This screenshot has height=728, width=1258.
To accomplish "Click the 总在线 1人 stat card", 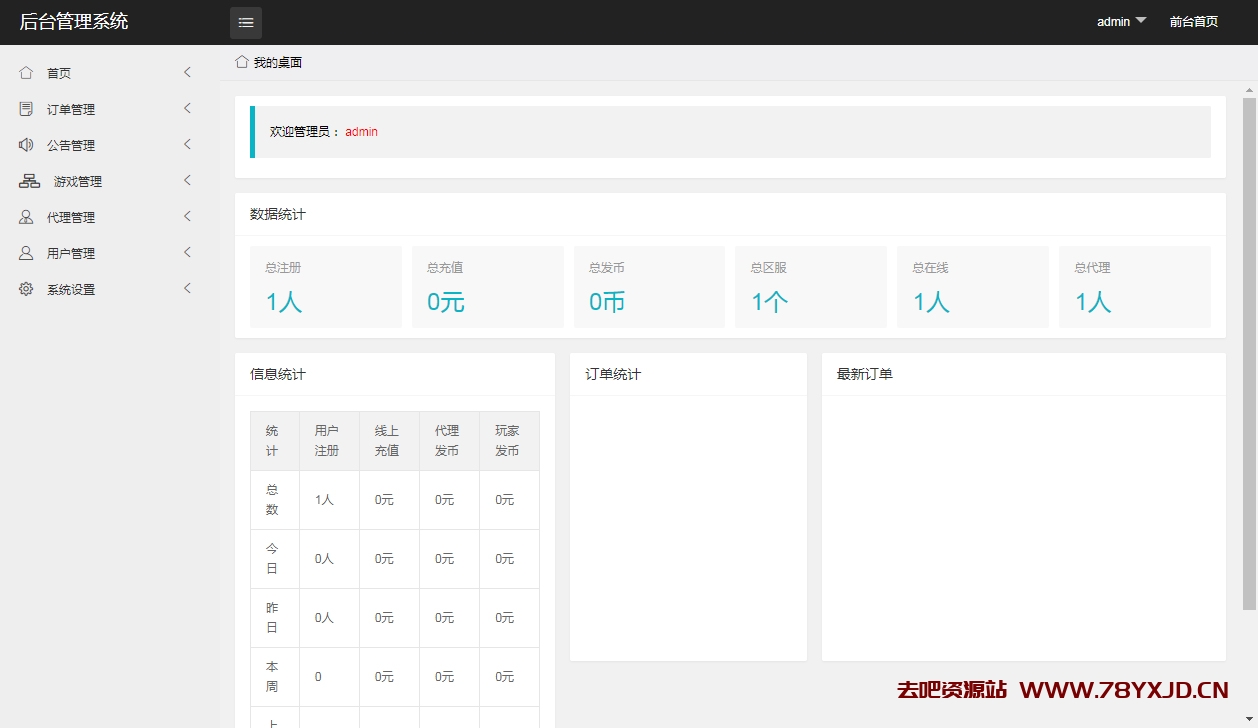I will pos(973,287).
